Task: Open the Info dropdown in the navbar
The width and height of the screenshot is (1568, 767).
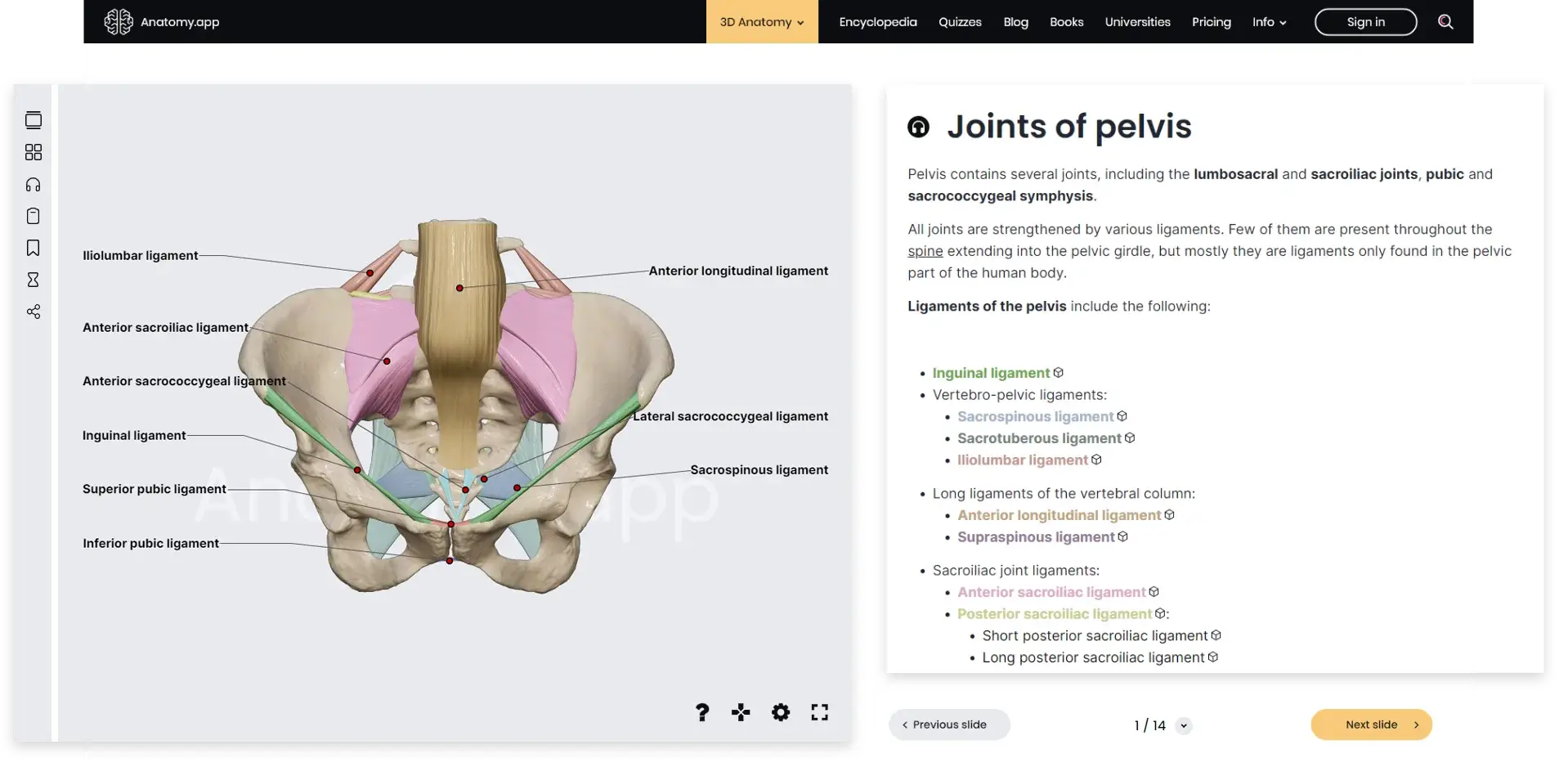Action: 1268,22
